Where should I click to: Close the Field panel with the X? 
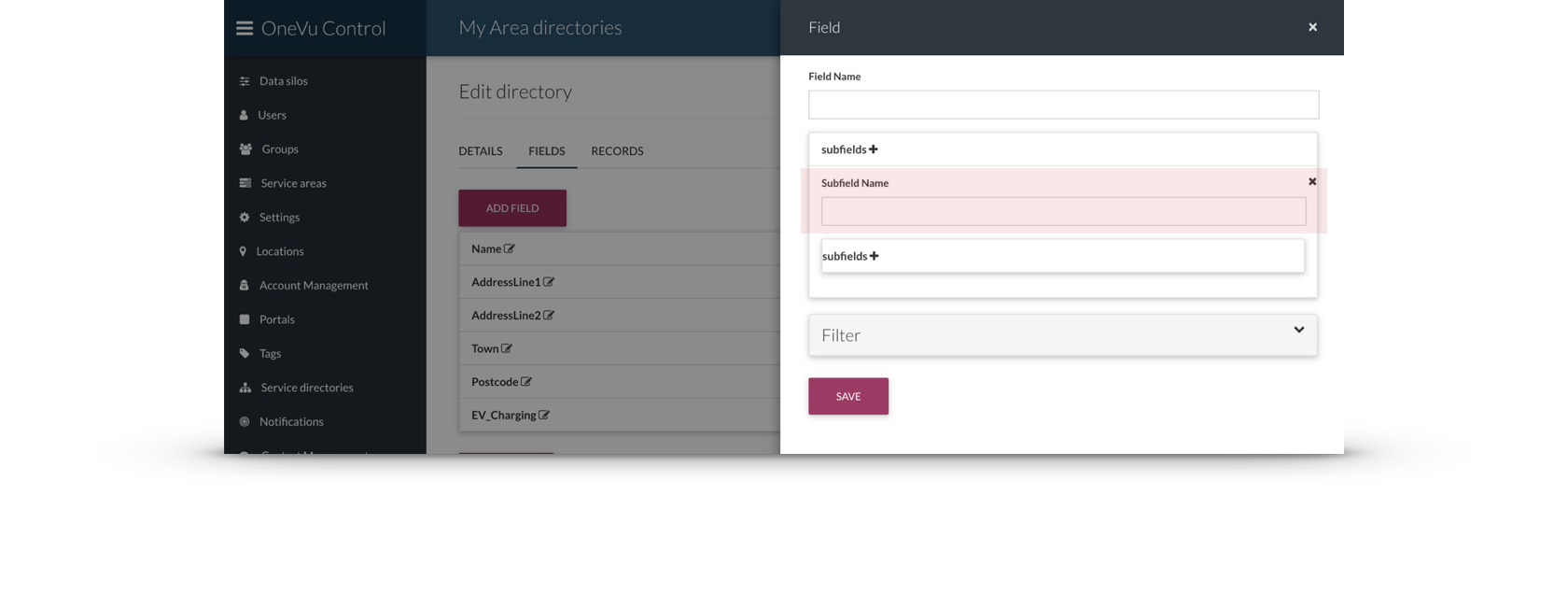click(x=1312, y=27)
